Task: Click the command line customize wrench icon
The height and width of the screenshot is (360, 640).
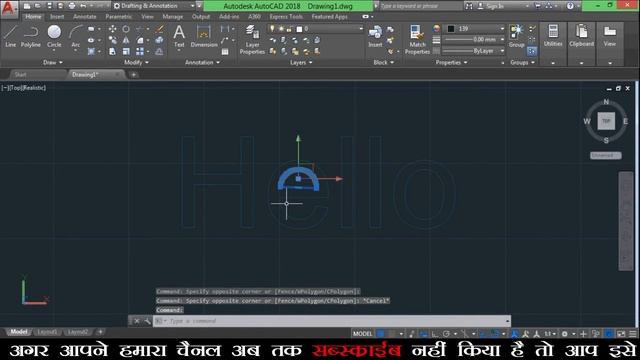Action: click(147, 321)
